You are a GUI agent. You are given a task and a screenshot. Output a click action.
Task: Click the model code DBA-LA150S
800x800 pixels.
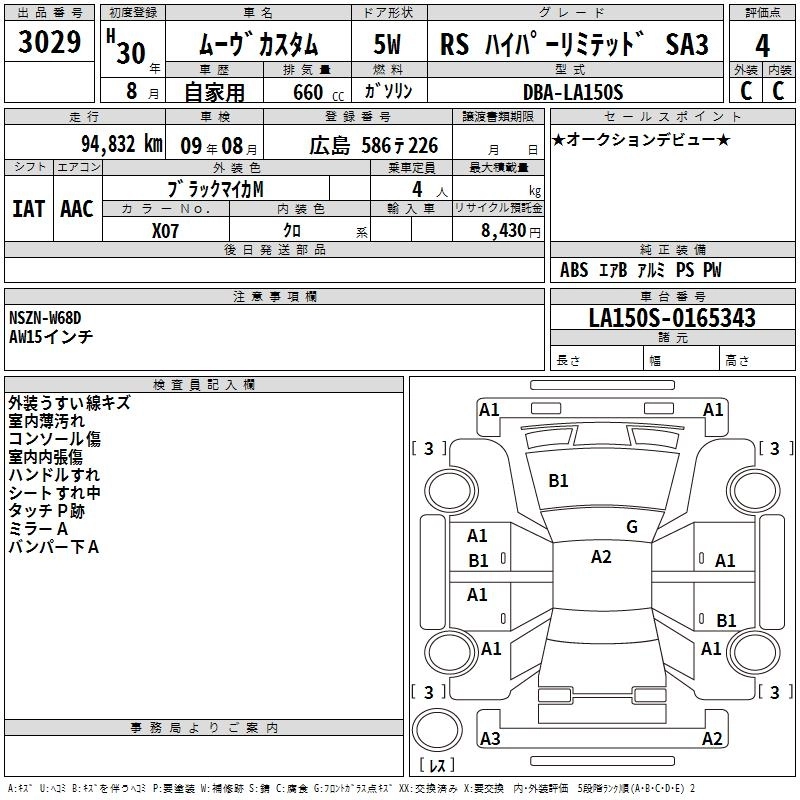[572, 91]
